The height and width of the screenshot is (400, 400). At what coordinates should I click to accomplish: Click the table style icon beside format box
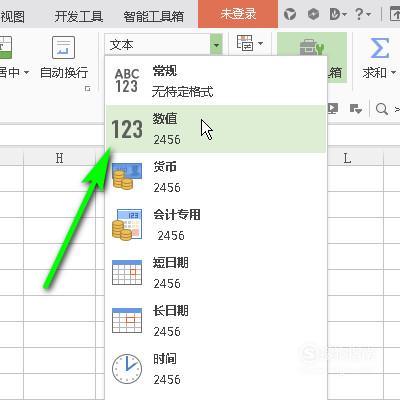coord(245,43)
